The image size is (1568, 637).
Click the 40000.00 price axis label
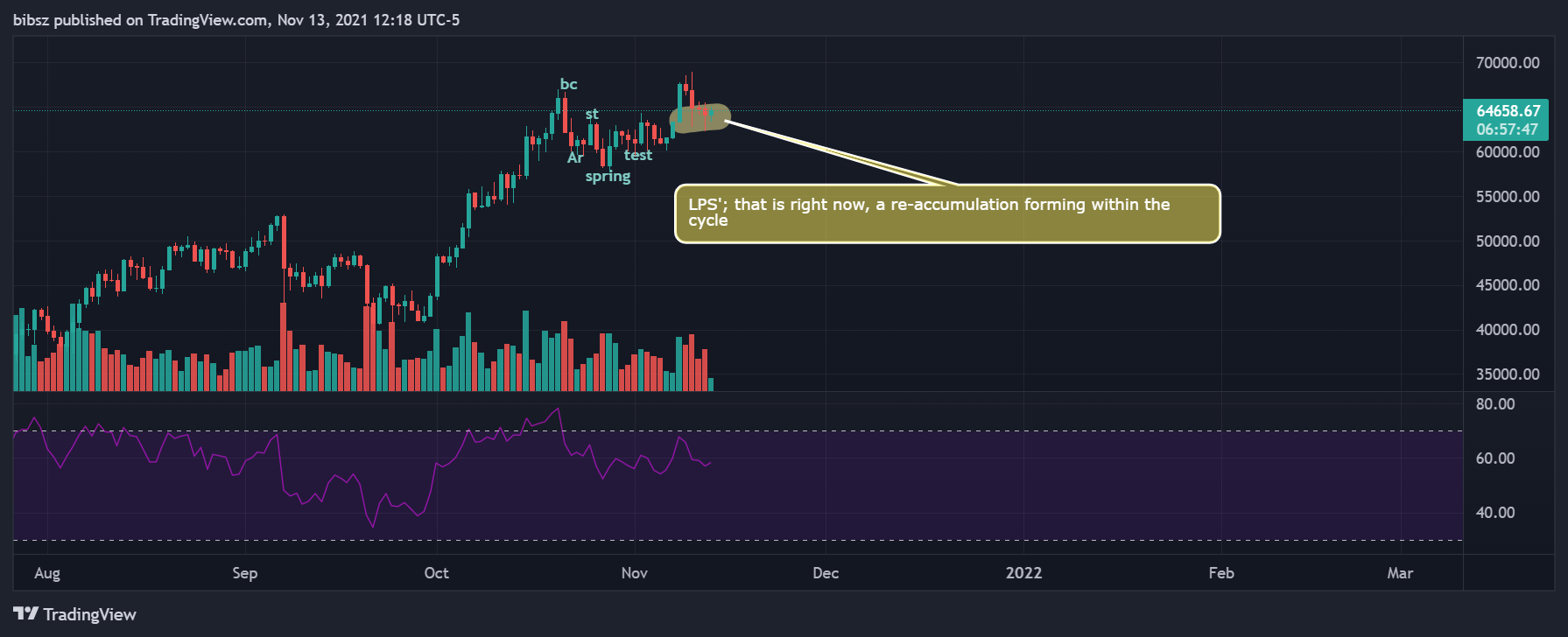pyautogui.click(x=1508, y=330)
